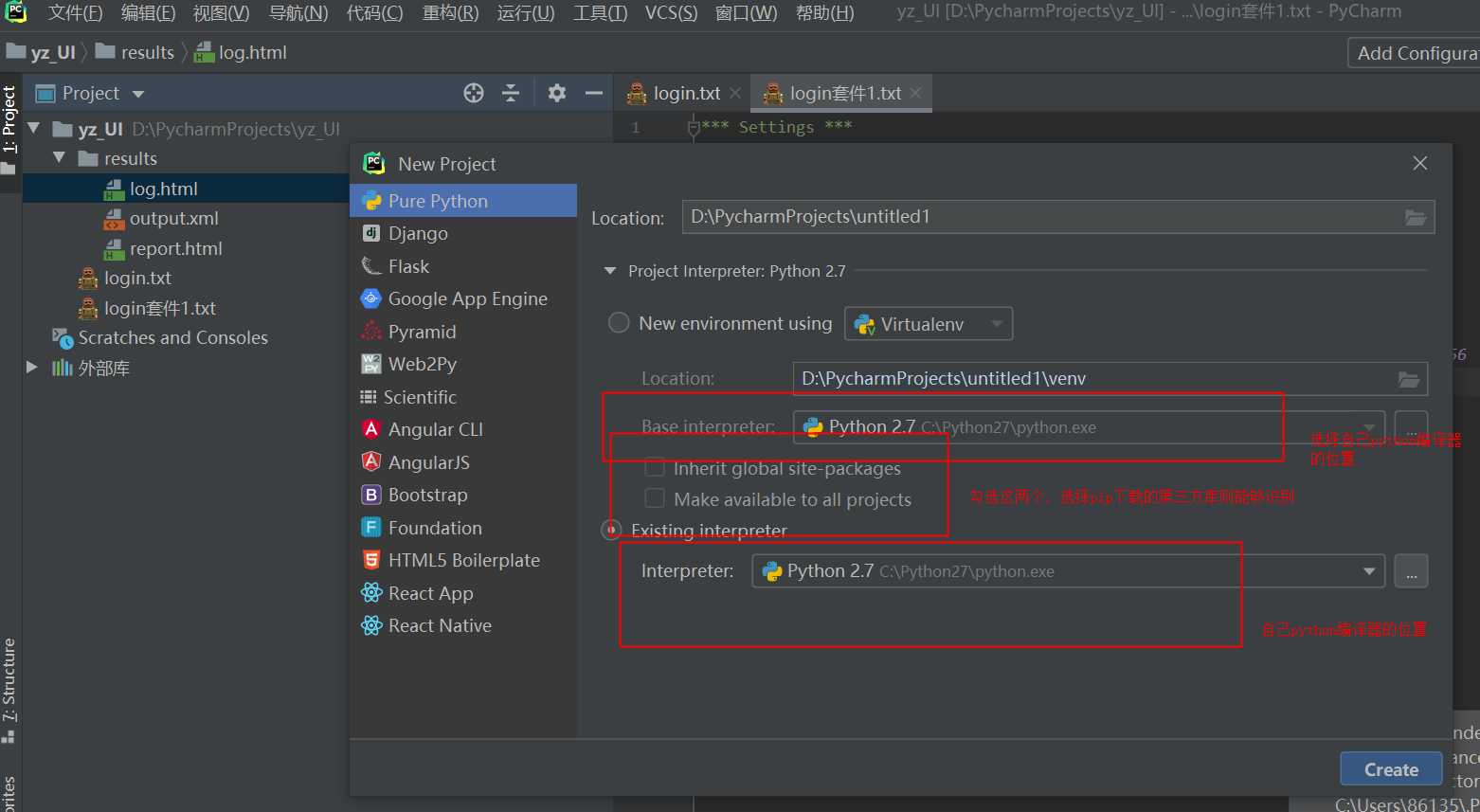Click the collapse all icon in Project panel

point(511,93)
